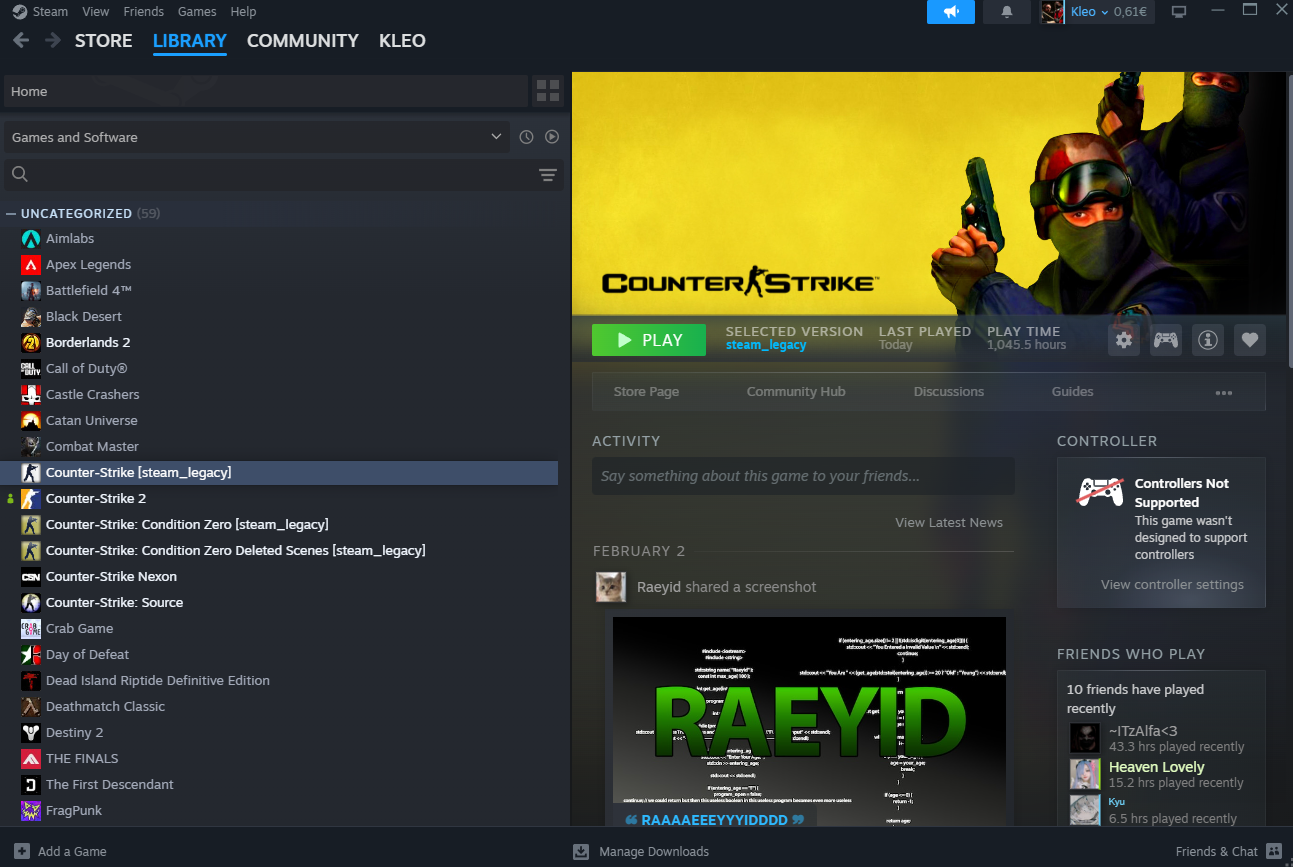The image size is (1293, 867).
Task: Click the gear icon to manage the game
Action: click(1124, 340)
